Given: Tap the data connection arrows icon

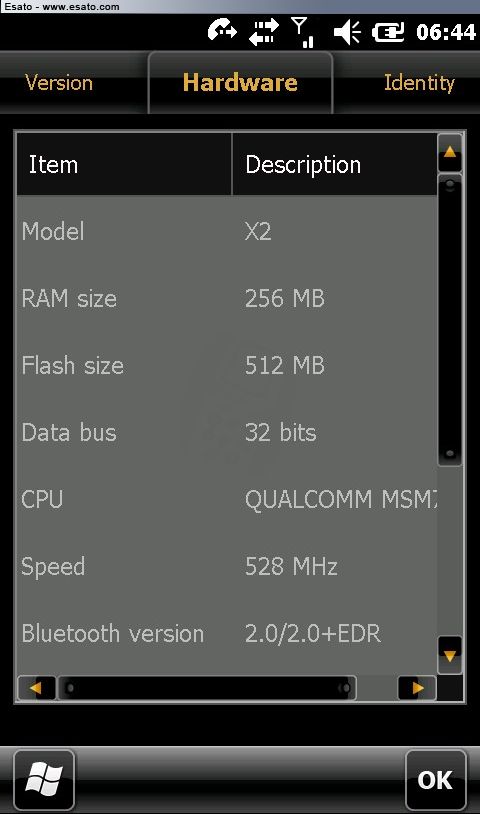Looking at the screenshot, I should pyautogui.click(x=264, y=32).
